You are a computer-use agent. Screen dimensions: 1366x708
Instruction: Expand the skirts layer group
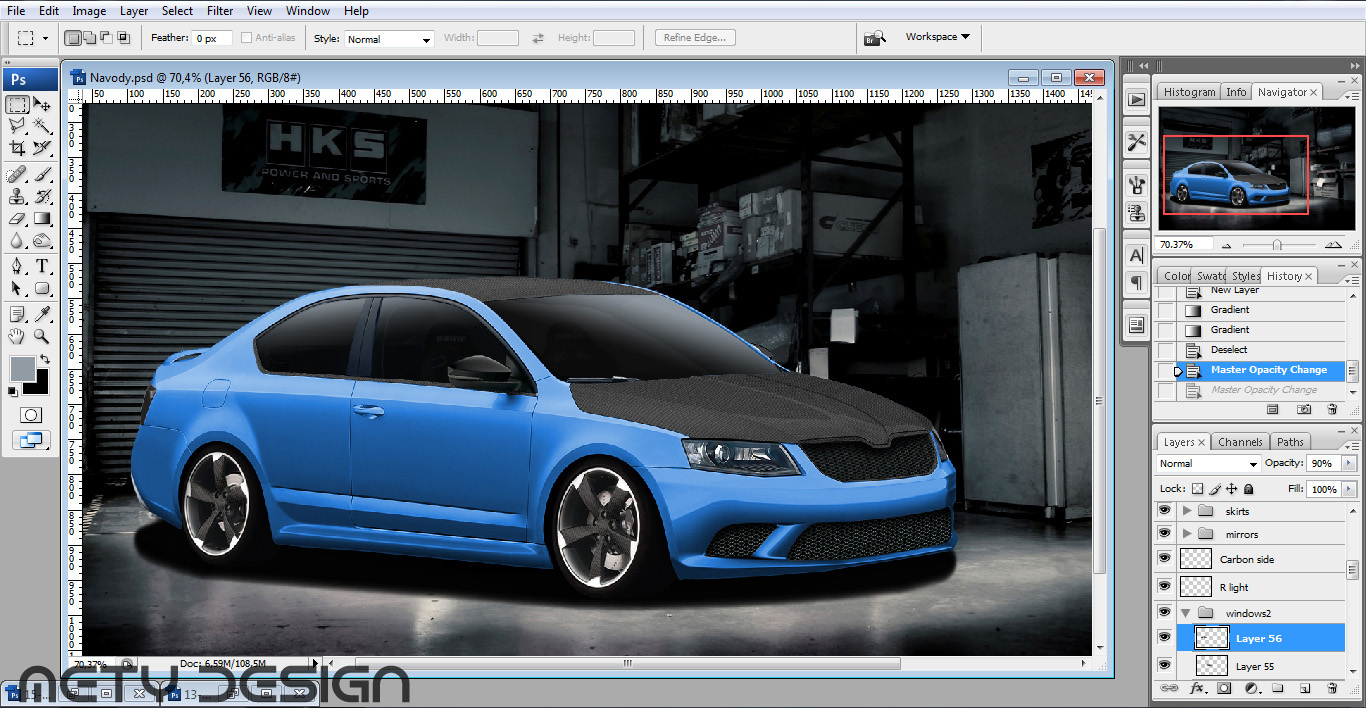[1187, 510]
